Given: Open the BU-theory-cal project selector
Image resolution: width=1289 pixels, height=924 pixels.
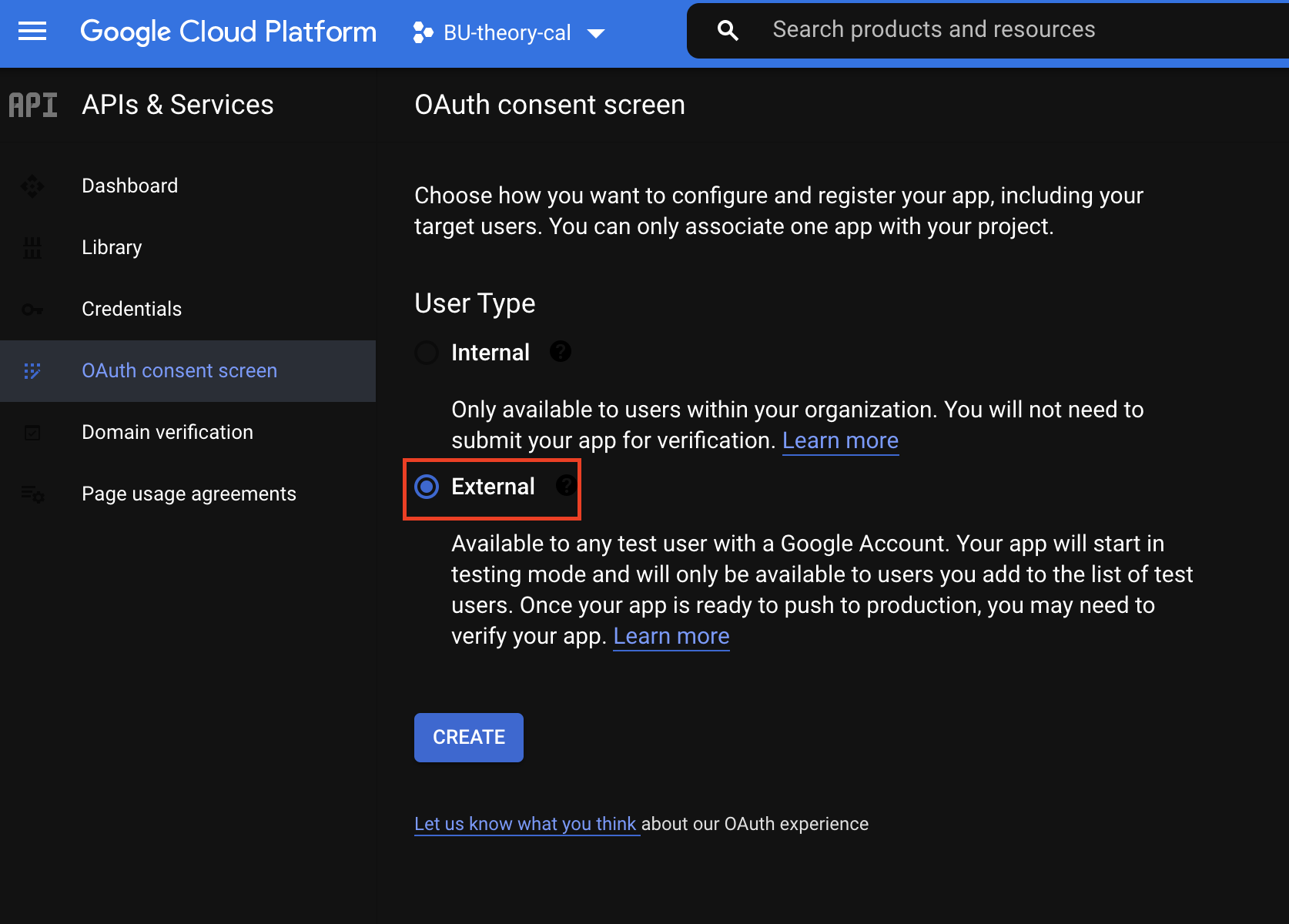Looking at the screenshot, I should click(509, 32).
